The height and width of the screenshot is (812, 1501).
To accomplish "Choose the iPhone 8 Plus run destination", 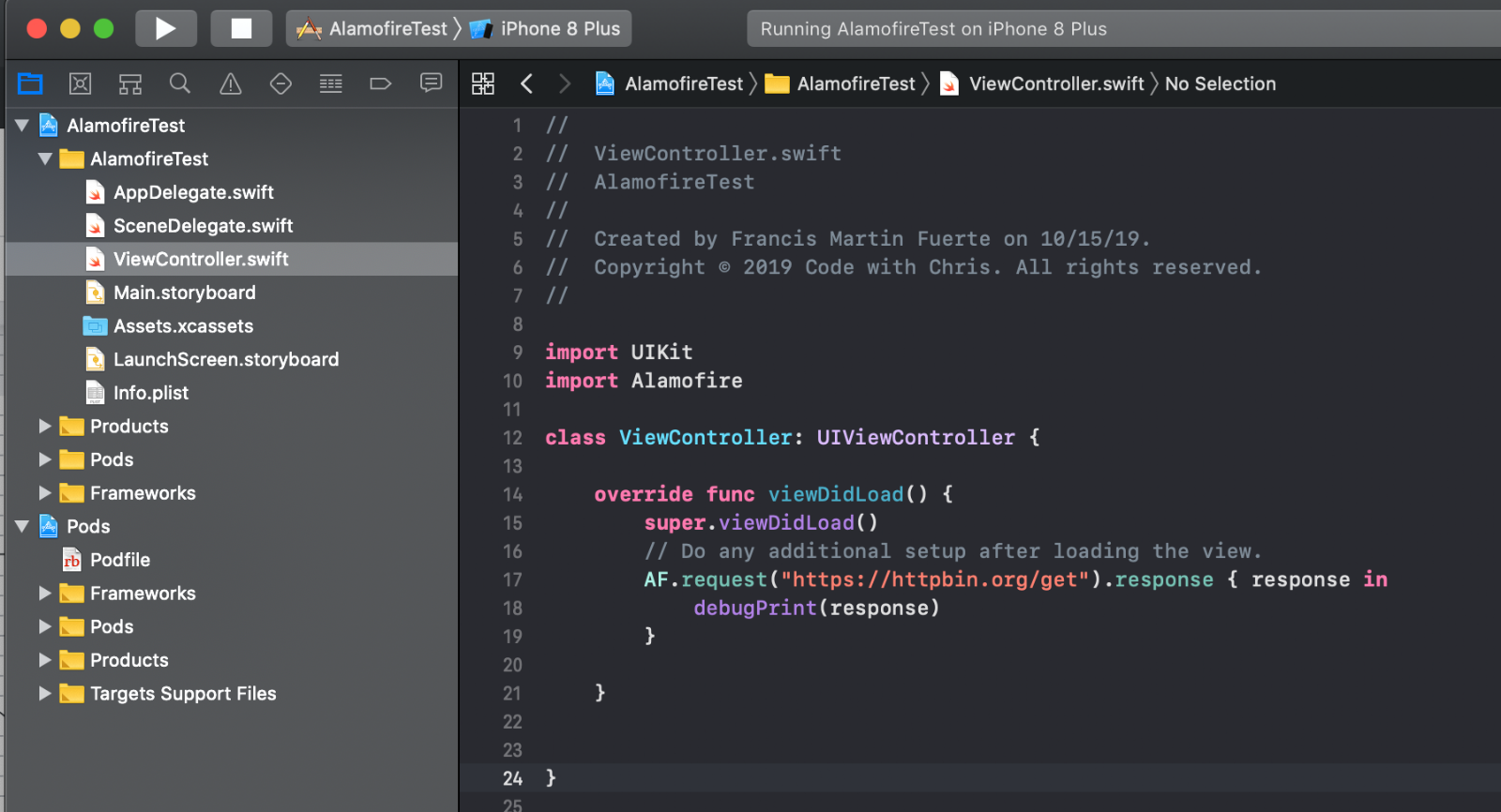I will coord(545,29).
